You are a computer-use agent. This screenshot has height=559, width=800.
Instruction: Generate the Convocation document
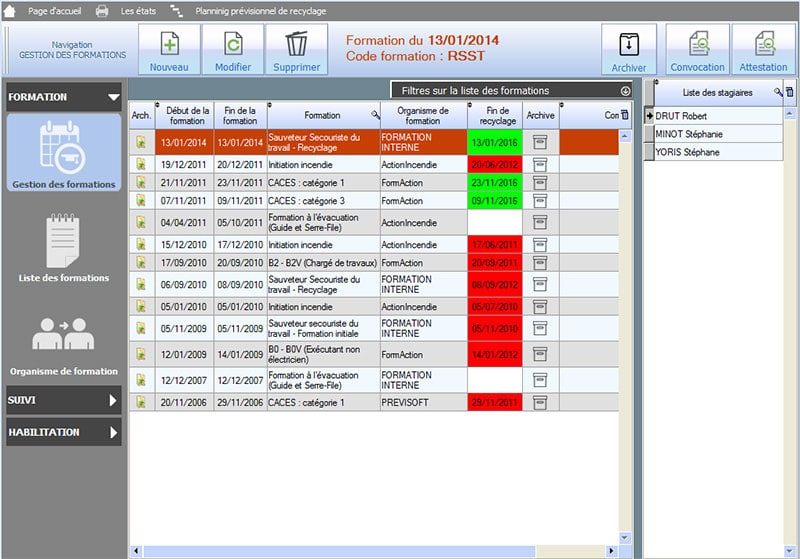click(697, 49)
